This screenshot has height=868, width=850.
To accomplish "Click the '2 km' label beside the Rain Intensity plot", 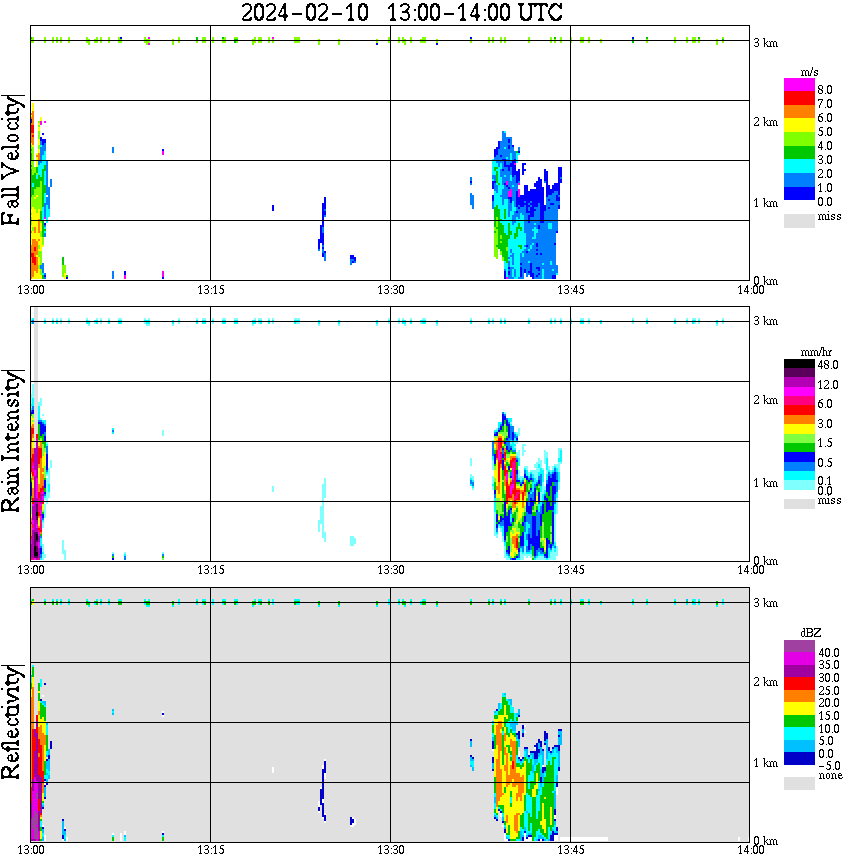I will [765, 400].
